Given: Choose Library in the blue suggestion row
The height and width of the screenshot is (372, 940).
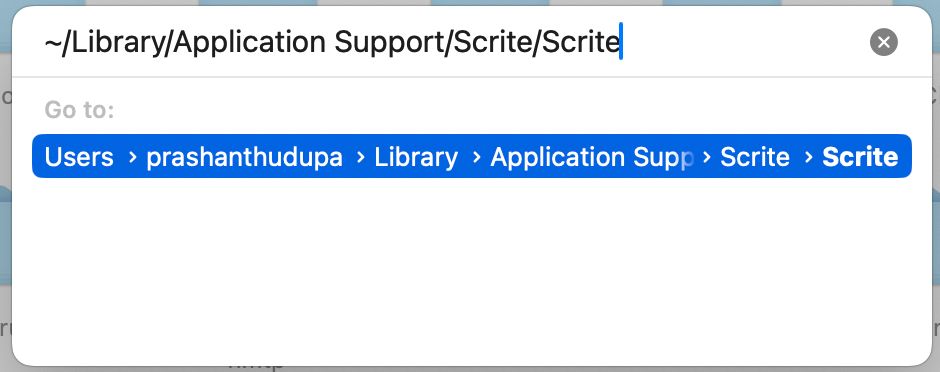Looking at the screenshot, I should click(x=416, y=157).
